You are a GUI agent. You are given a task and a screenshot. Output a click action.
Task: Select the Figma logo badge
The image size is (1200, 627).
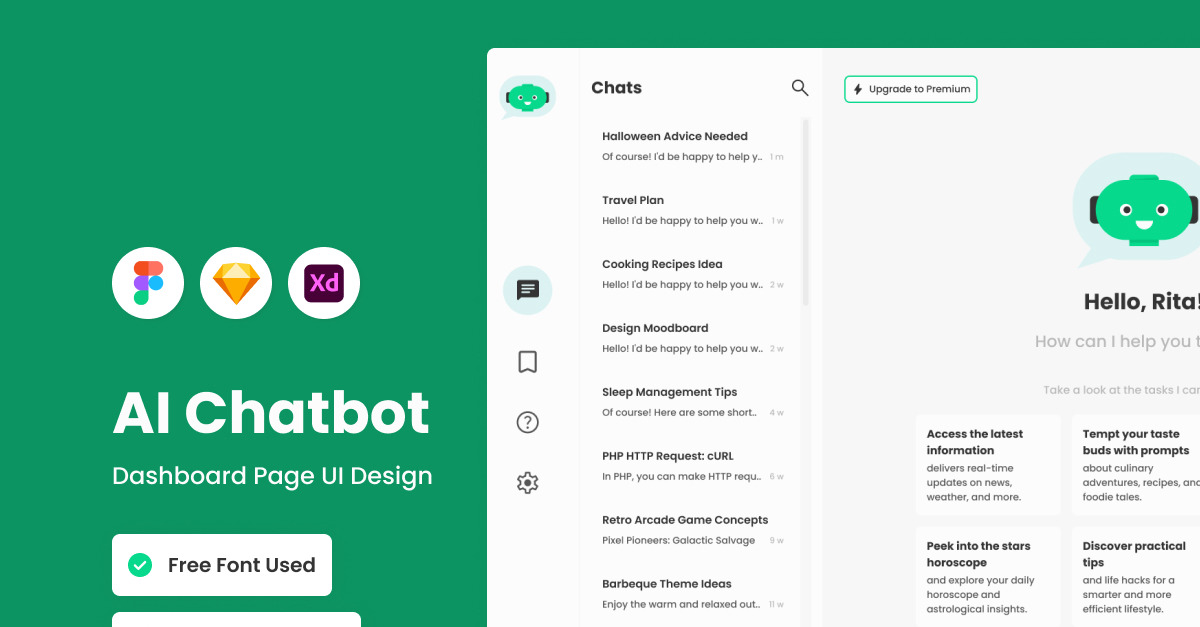point(148,283)
